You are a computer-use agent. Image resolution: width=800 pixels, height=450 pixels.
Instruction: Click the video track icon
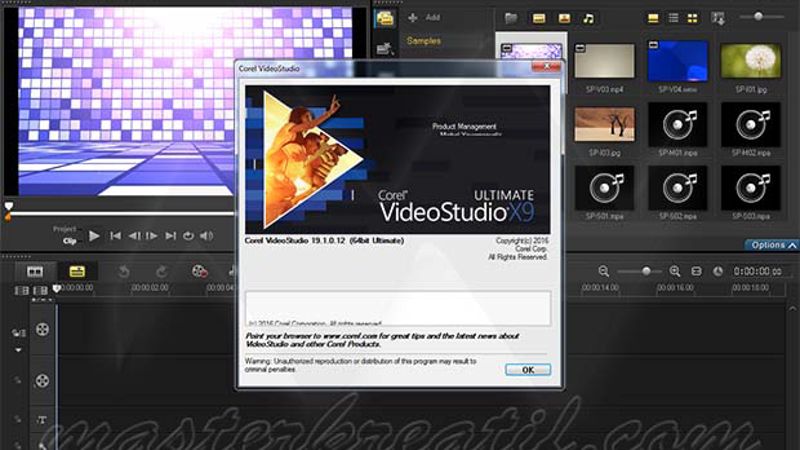pos(42,330)
